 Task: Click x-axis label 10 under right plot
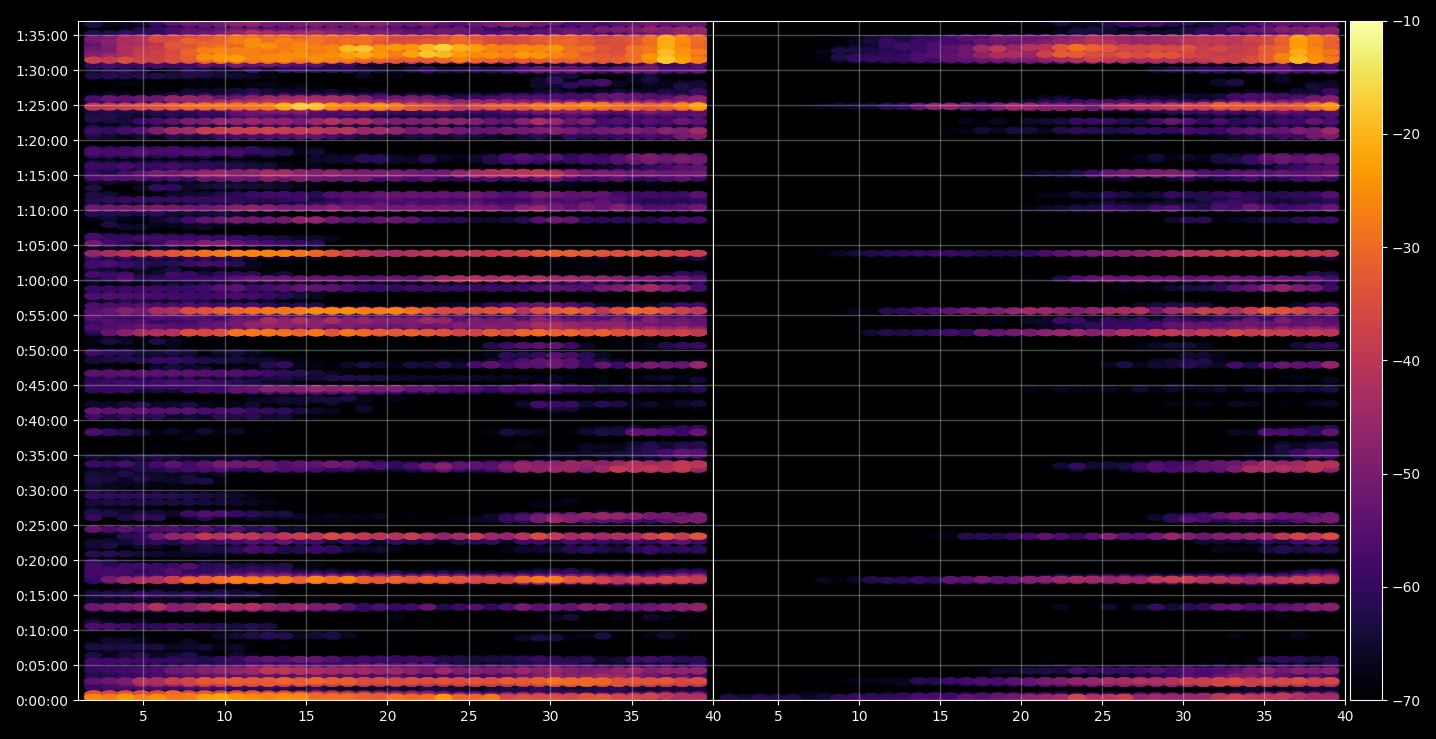(x=859, y=716)
